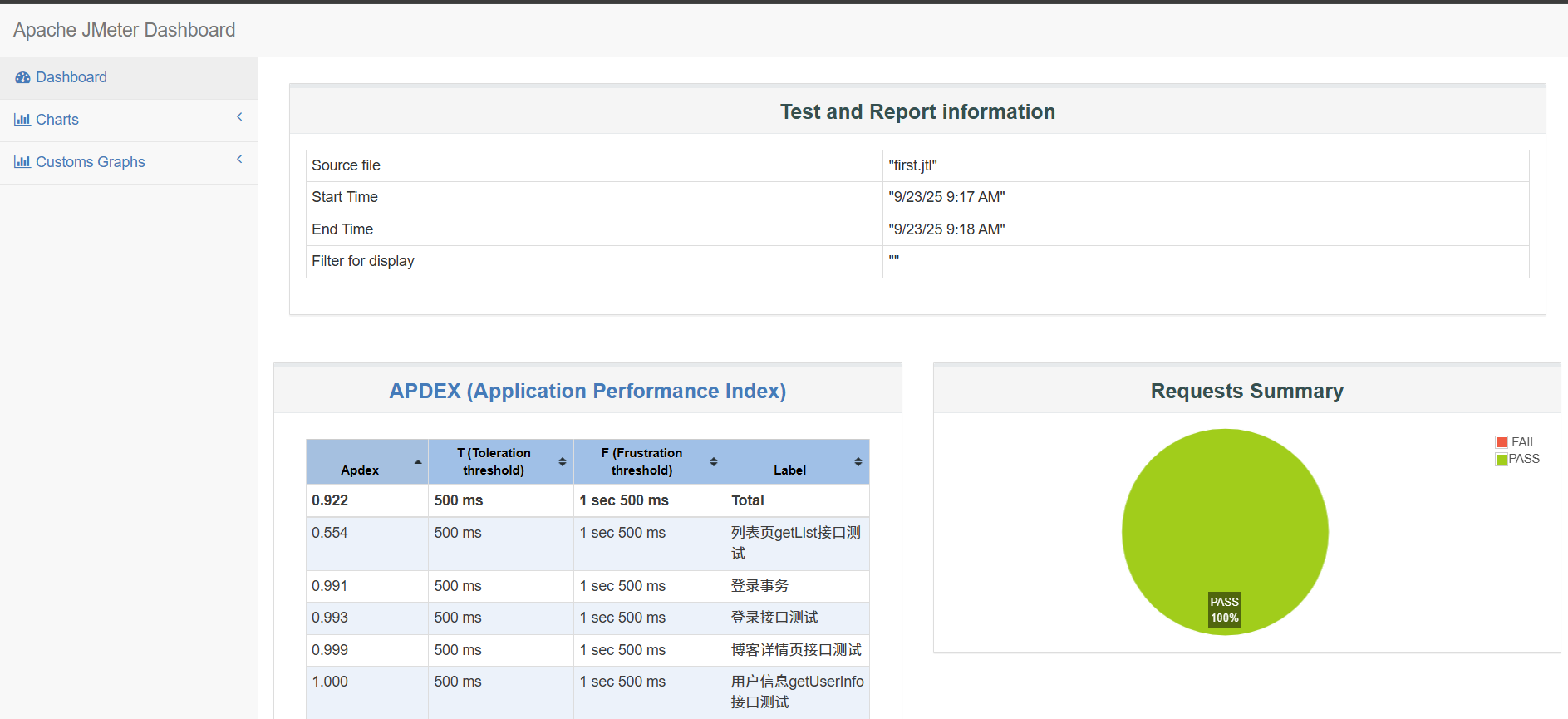Click the PASS 100% pie label
The image size is (1568, 719).
coord(1225,610)
